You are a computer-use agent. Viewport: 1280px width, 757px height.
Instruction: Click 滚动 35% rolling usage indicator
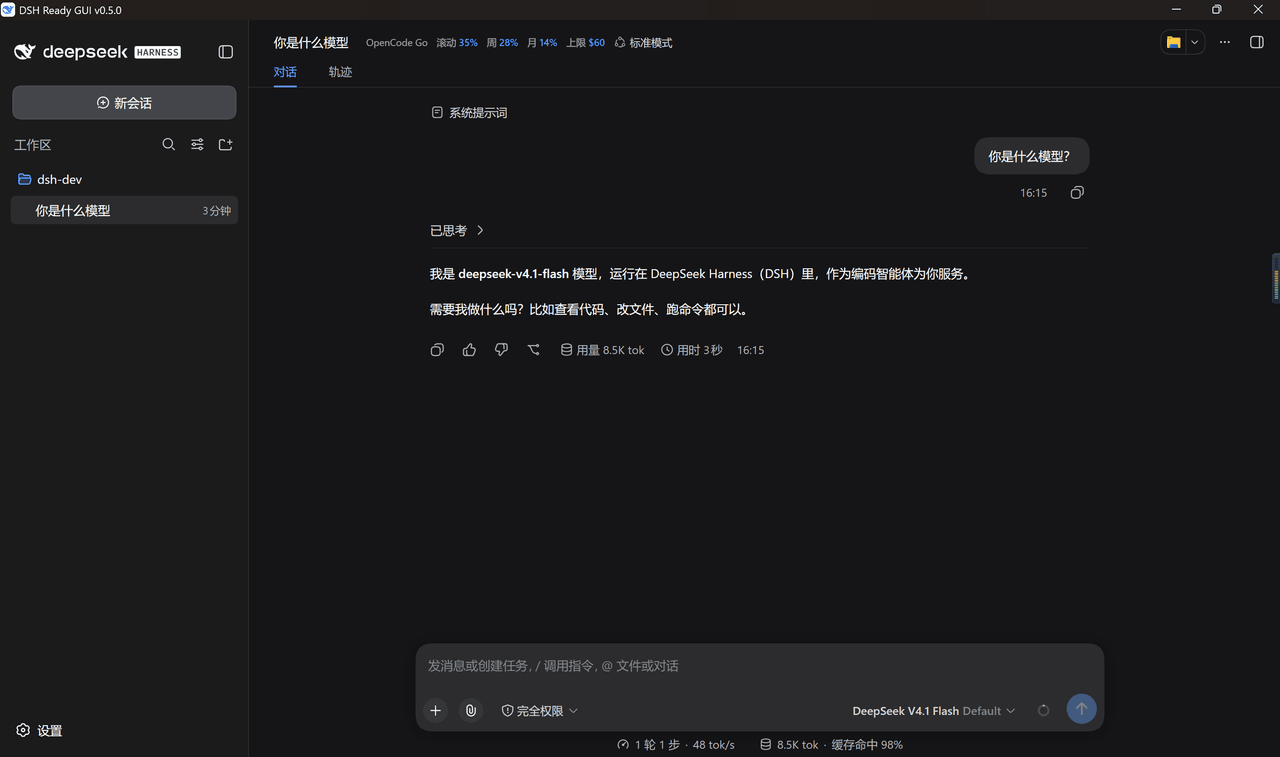click(457, 43)
